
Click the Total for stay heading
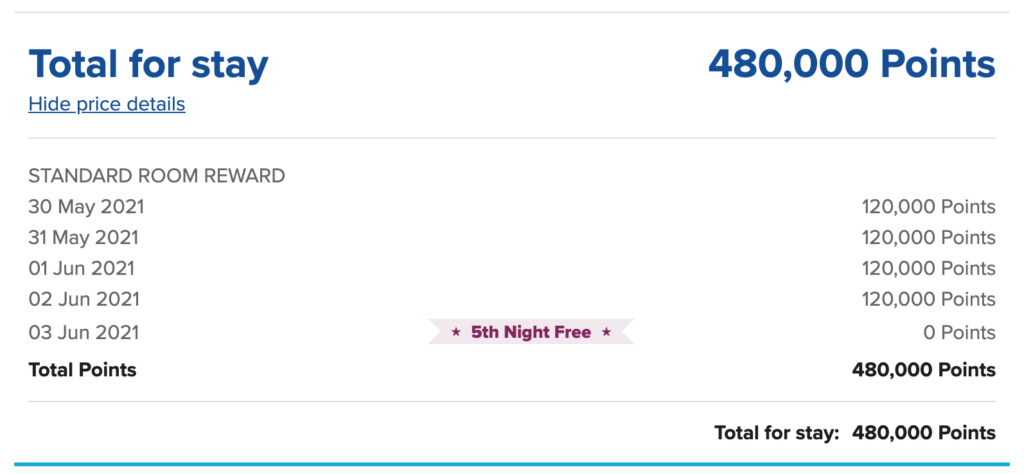[148, 63]
